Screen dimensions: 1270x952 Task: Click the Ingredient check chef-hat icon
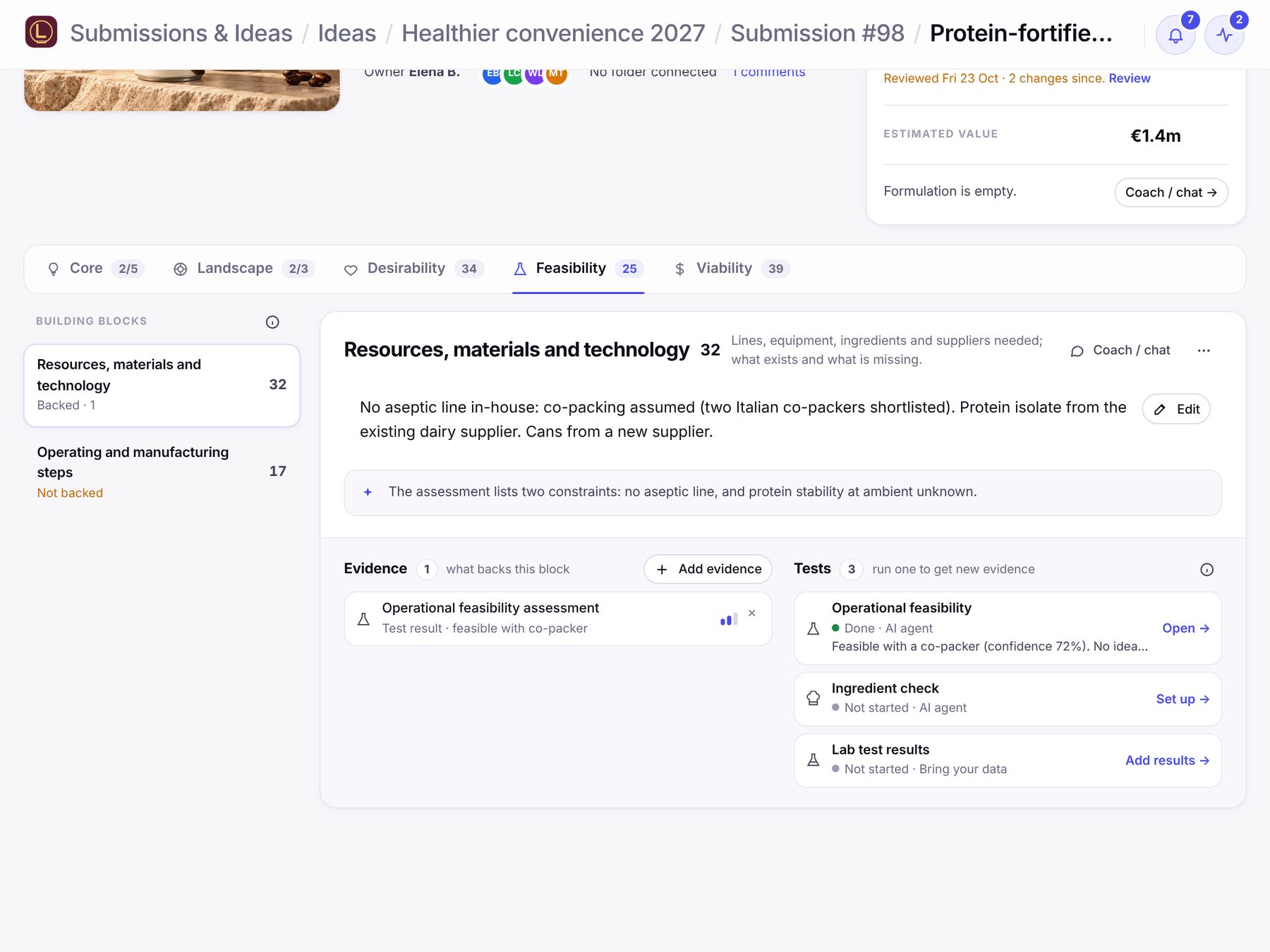[x=813, y=698]
